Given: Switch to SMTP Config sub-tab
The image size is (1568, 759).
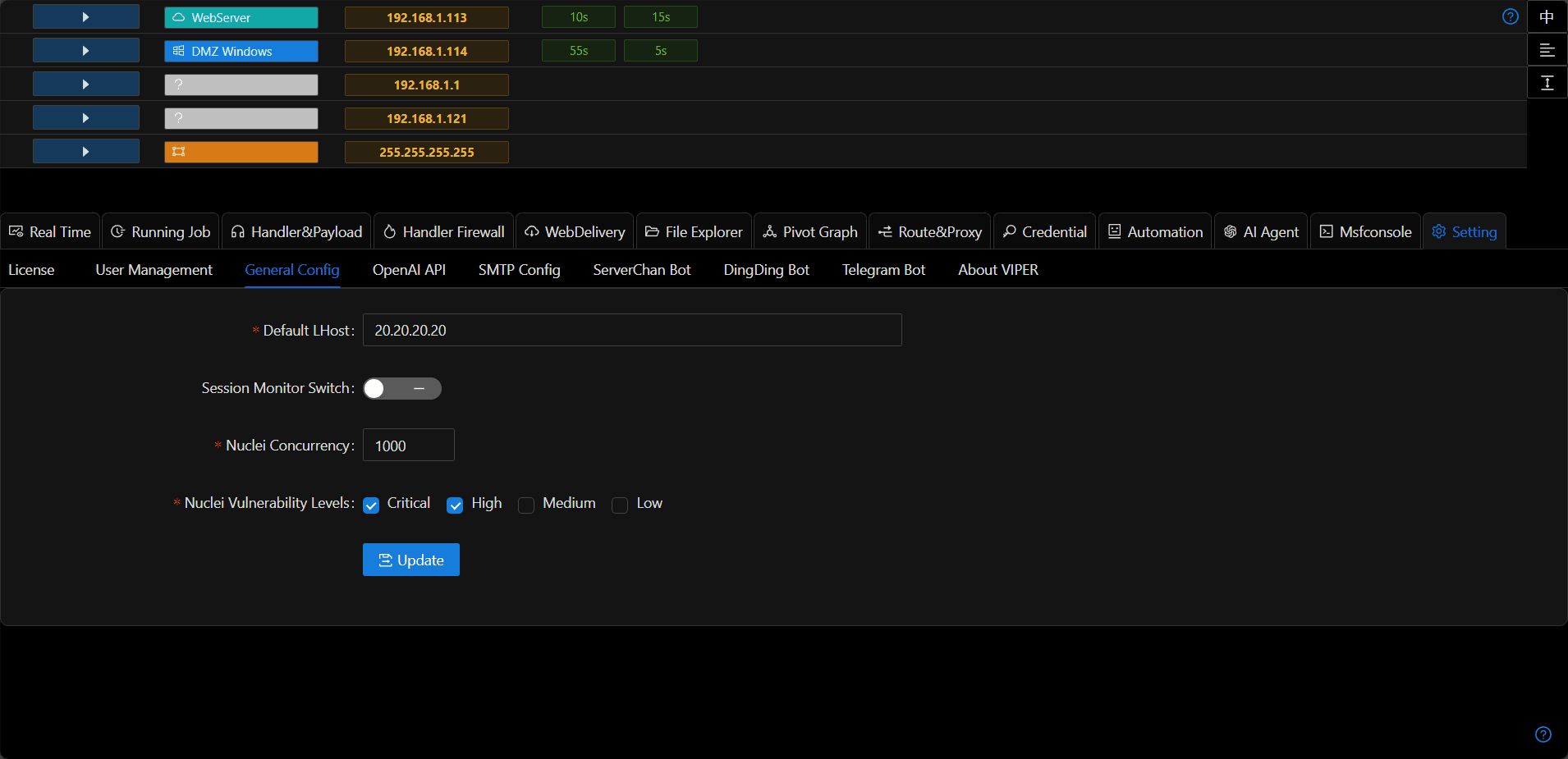Looking at the screenshot, I should tap(520, 270).
